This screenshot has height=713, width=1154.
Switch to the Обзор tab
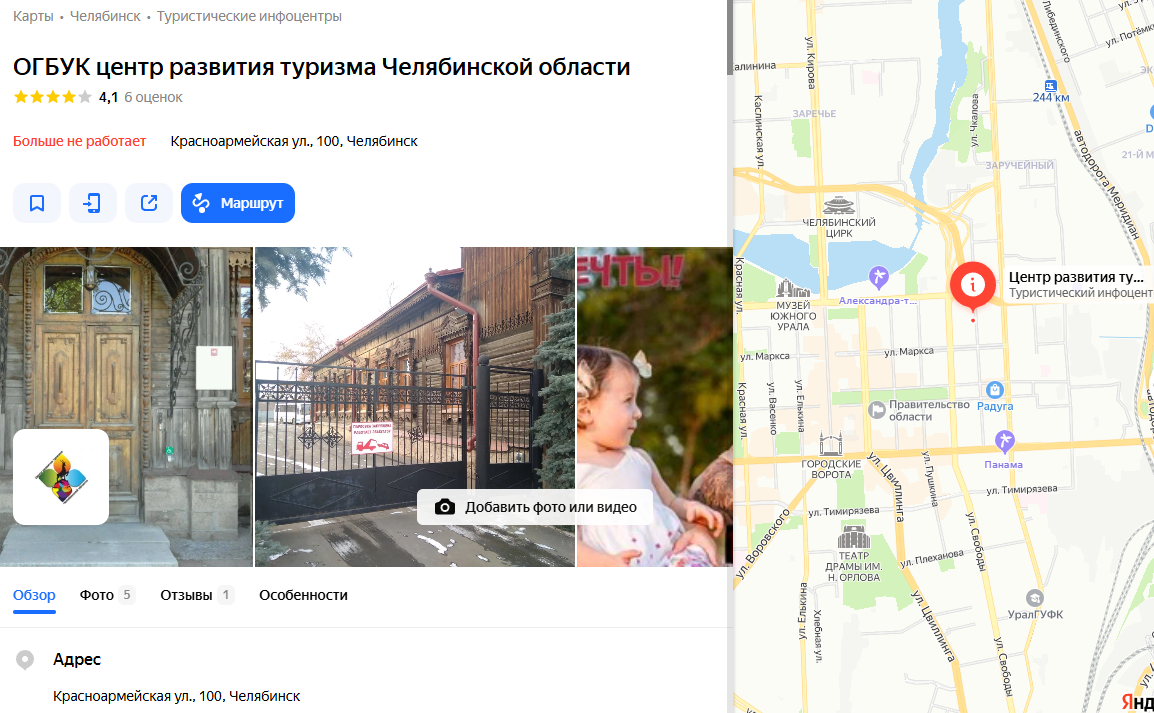(x=34, y=595)
